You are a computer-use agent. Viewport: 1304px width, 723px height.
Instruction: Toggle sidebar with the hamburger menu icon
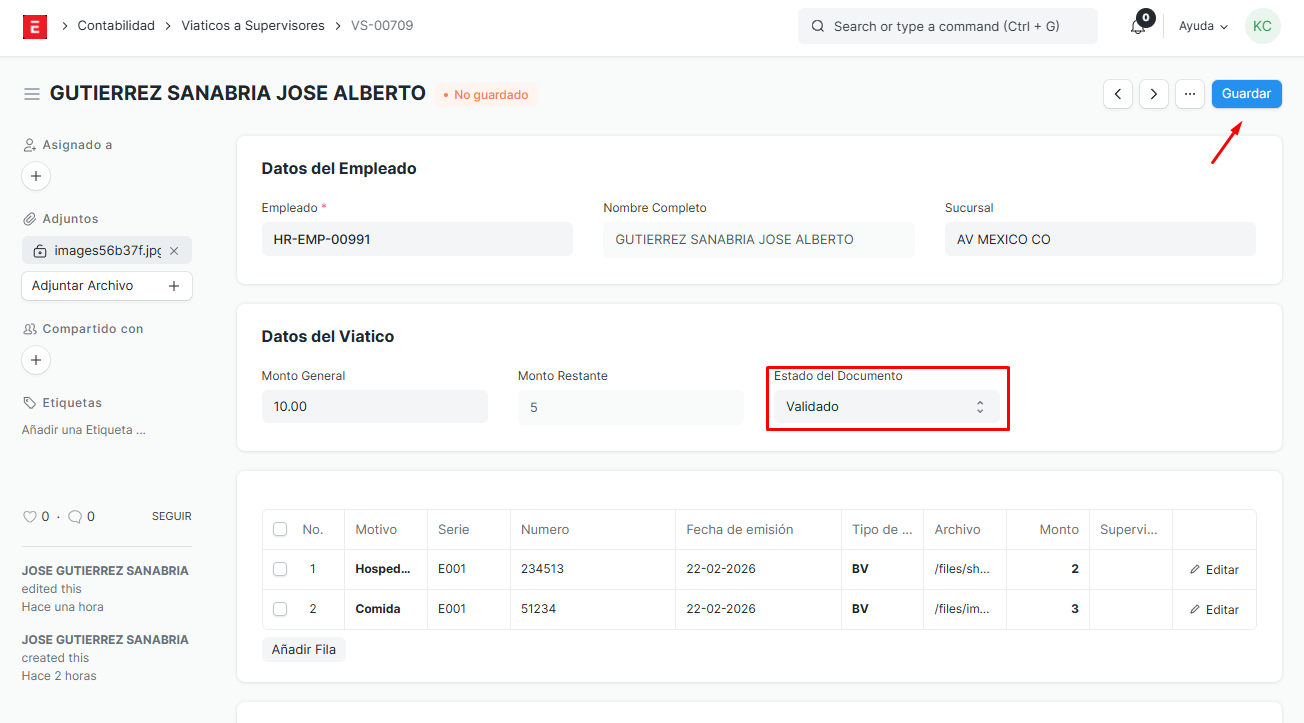tap(32, 94)
